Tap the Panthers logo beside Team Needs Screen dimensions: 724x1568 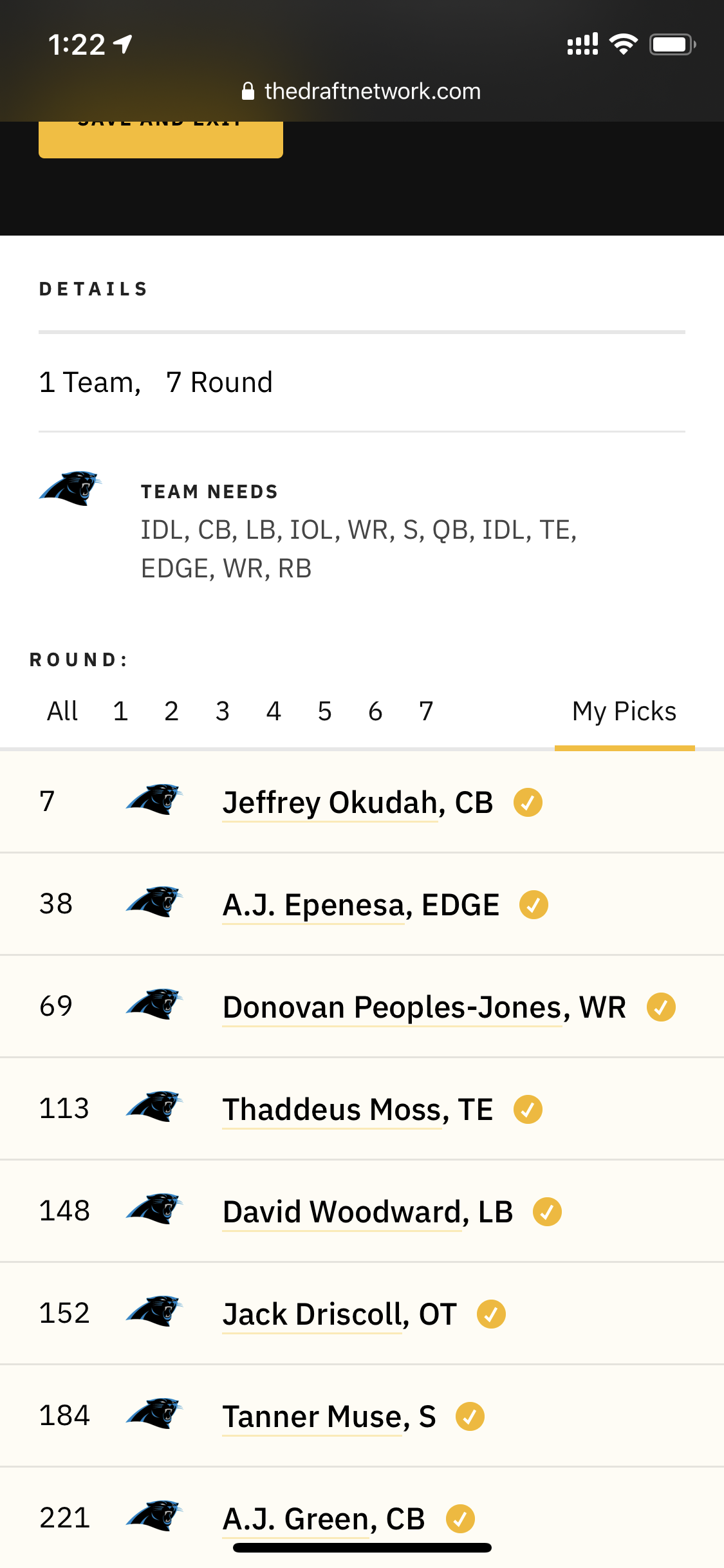(x=71, y=488)
